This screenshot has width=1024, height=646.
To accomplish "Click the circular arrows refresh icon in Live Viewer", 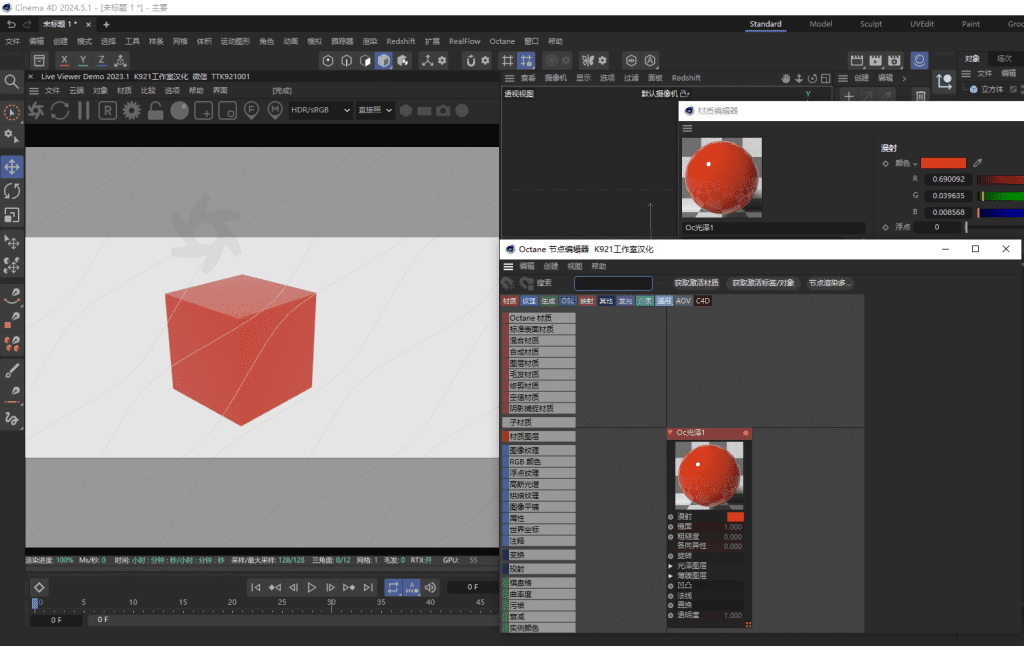I will [x=60, y=110].
